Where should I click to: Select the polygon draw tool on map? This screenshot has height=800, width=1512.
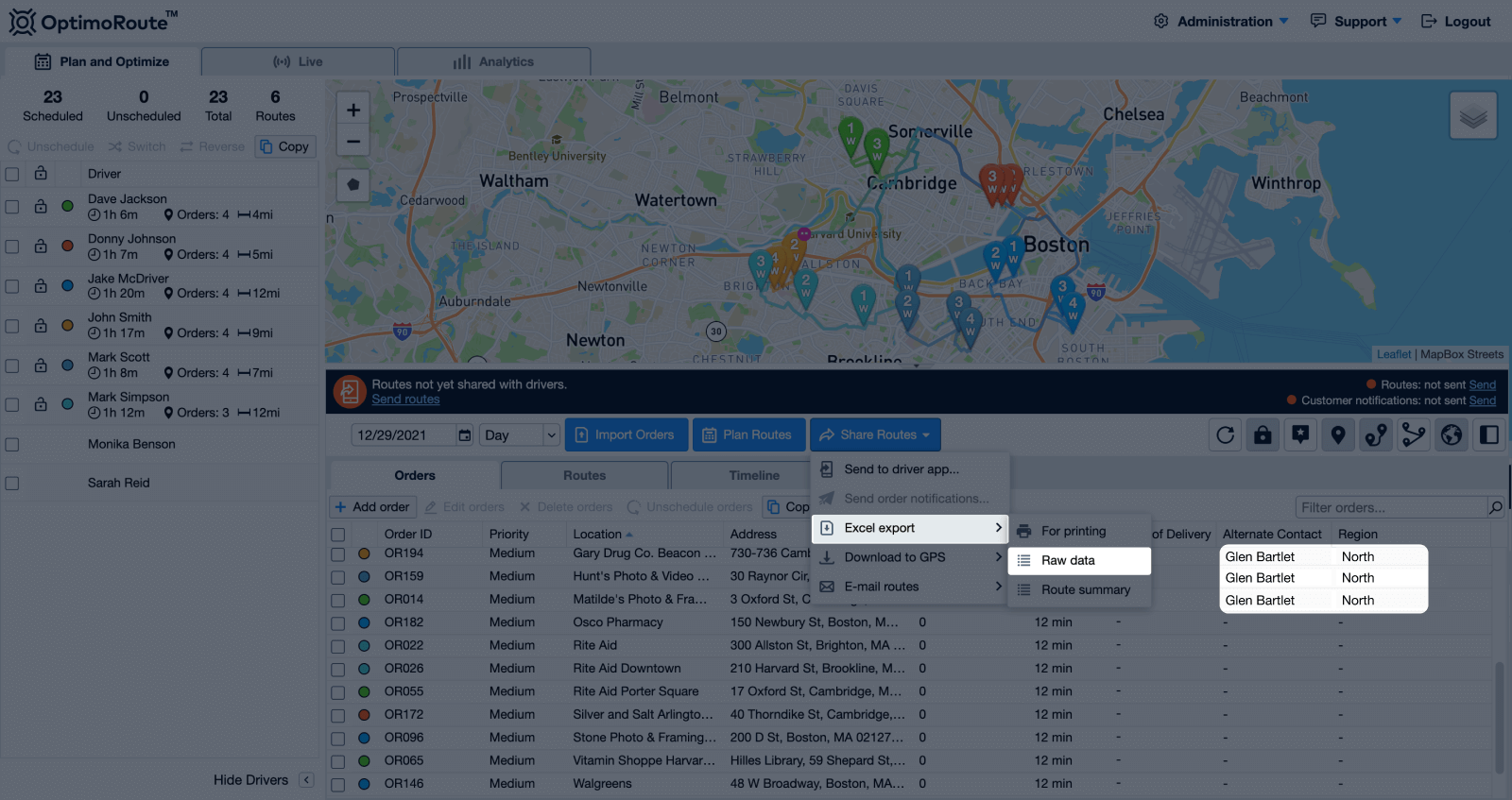(352, 185)
